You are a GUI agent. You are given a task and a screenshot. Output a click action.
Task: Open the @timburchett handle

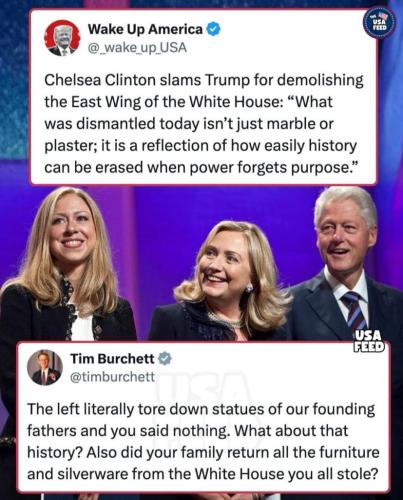[112, 377]
